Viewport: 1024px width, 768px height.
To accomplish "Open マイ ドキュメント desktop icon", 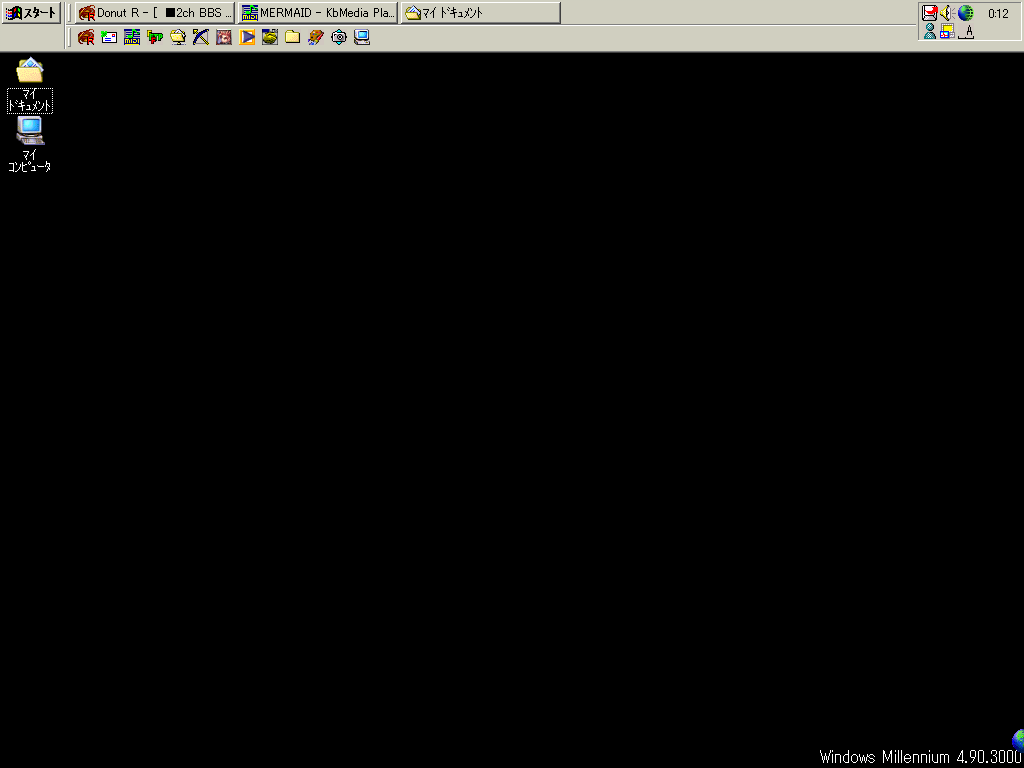I will [30, 72].
